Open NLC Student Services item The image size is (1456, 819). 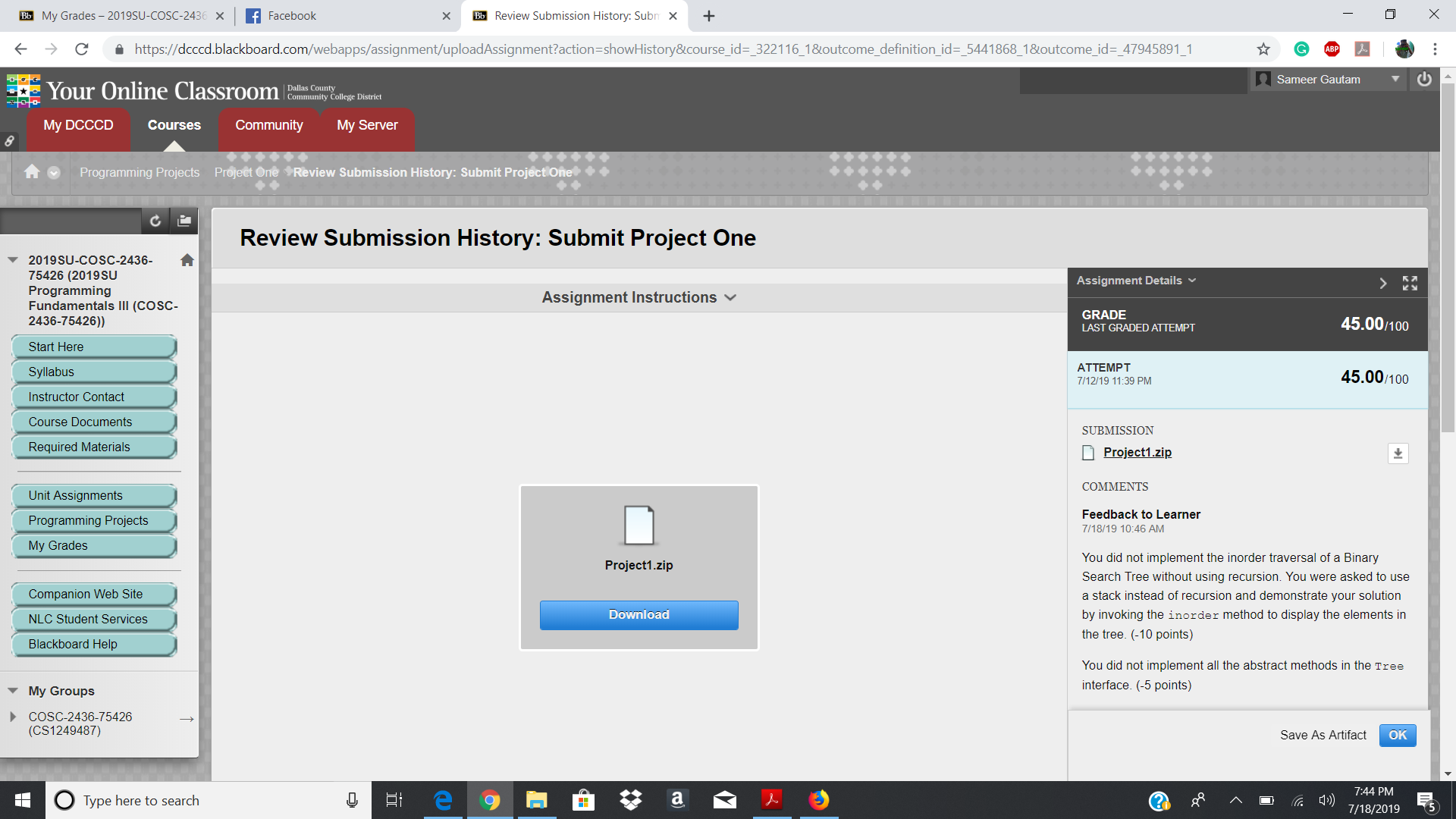[x=94, y=620]
